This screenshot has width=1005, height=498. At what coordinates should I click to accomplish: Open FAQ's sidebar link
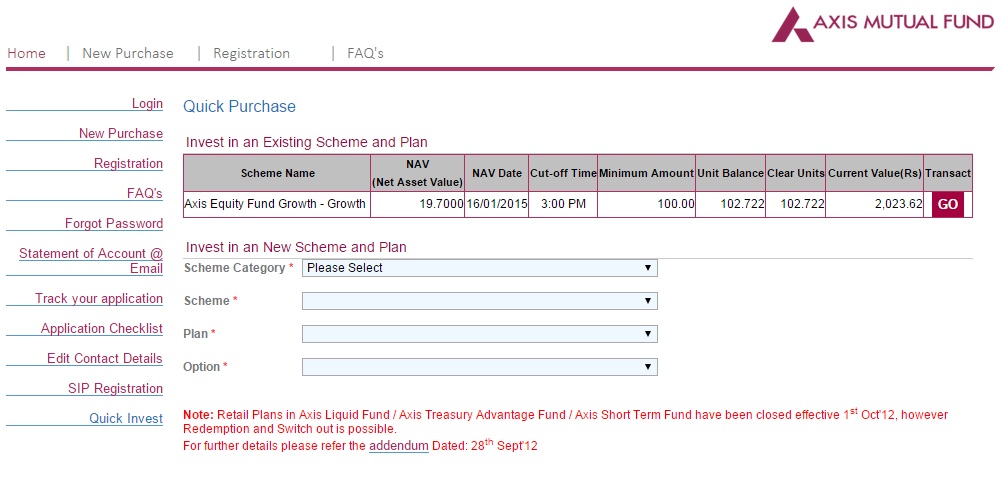coord(145,193)
